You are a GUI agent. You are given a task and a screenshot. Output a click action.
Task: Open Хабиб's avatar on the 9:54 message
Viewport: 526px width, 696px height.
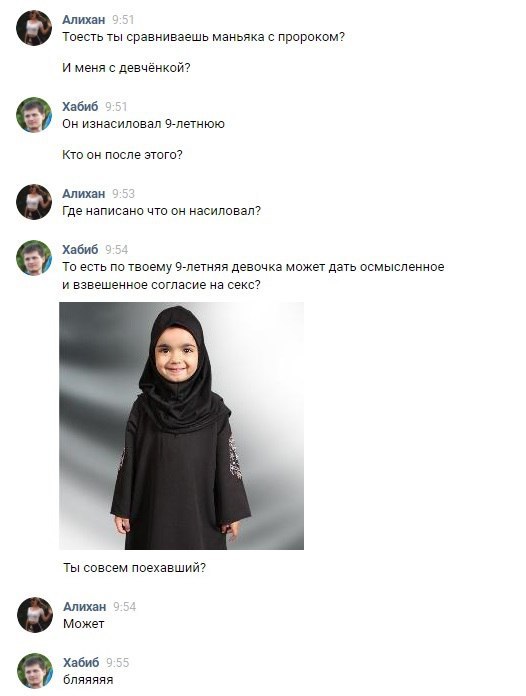pos(34,257)
